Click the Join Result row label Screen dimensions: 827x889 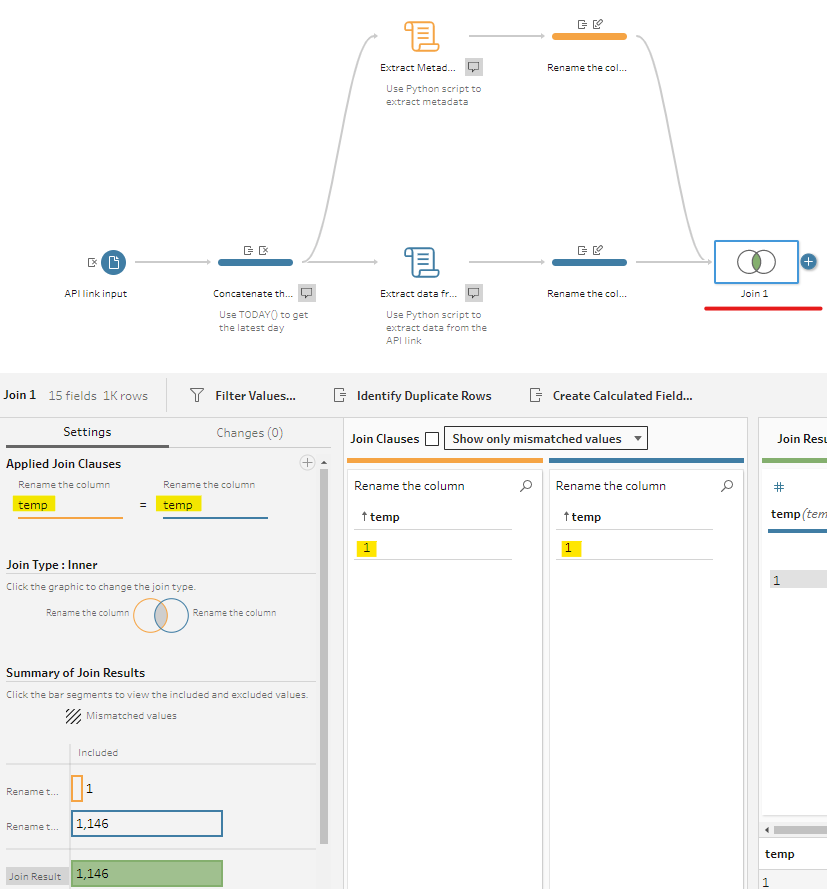click(x=35, y=876)
